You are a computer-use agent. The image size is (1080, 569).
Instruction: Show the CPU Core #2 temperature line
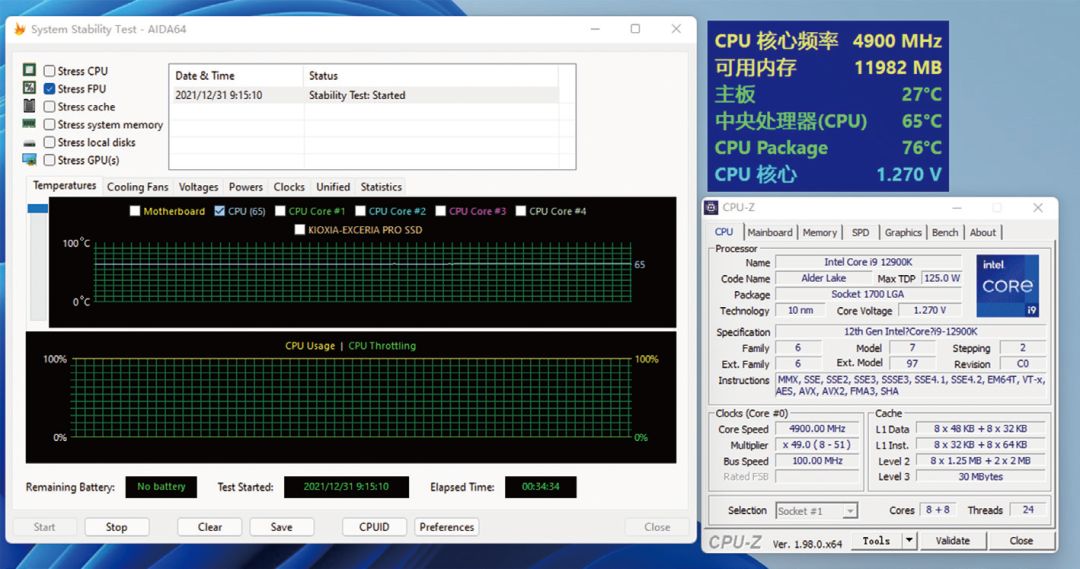[x=360, y=211]
